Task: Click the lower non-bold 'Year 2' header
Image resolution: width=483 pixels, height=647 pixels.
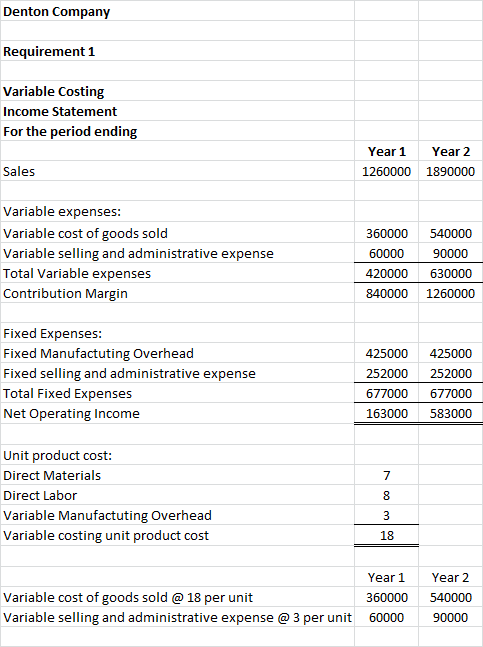Action: pyautogui.click(x=450, y=577)
